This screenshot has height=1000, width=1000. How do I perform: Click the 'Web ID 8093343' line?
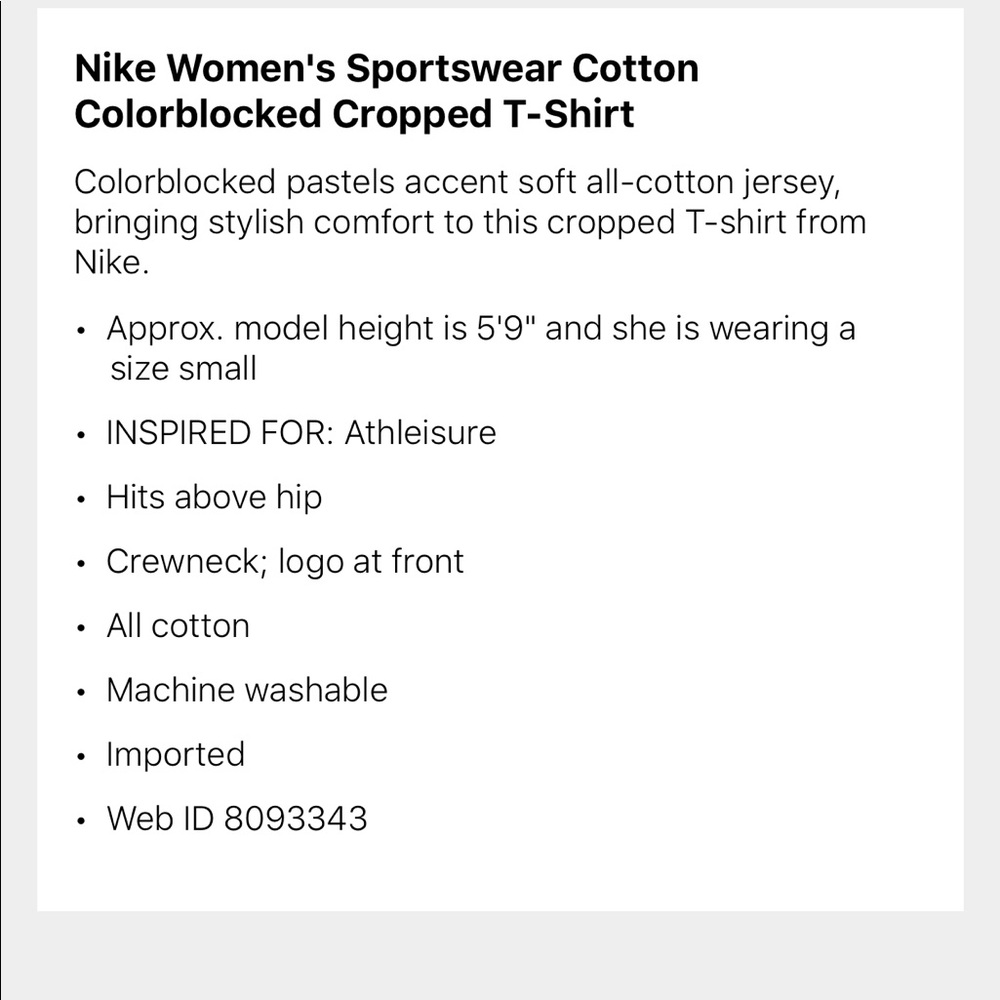237,818
